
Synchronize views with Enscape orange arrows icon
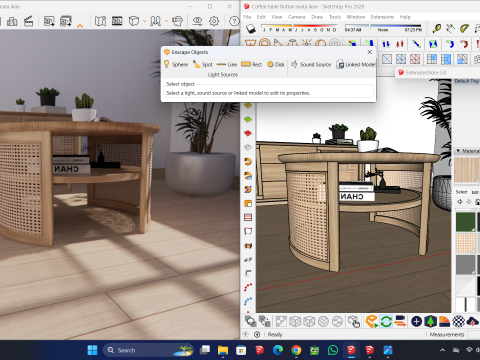(400, 322)
